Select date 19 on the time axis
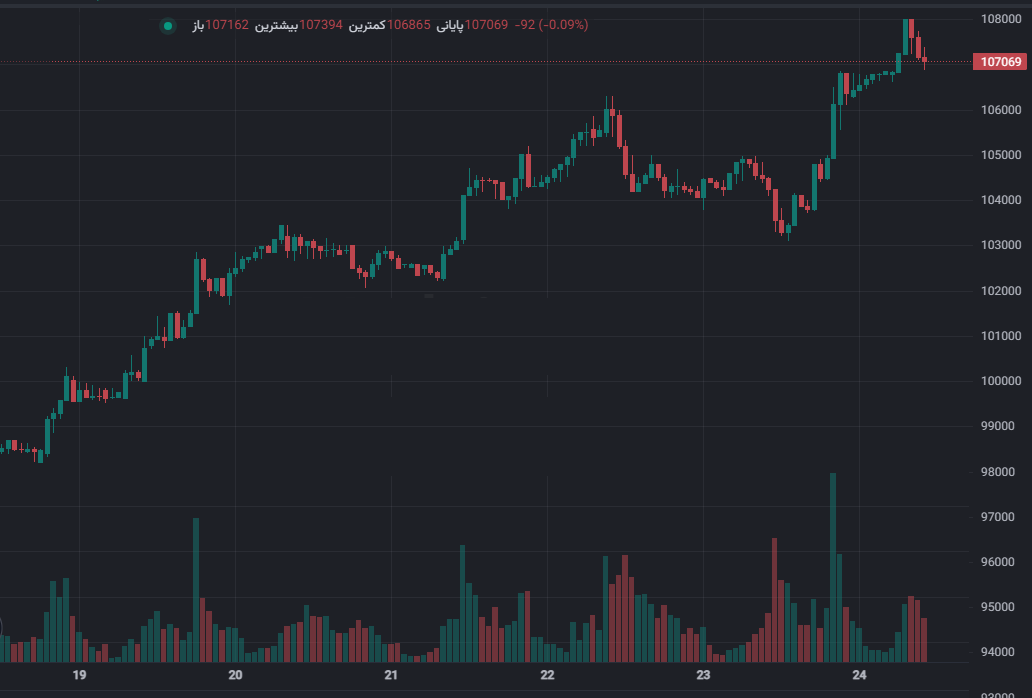Image resolution: width=1032 pixels, height=698 pixels. (79, 675)
